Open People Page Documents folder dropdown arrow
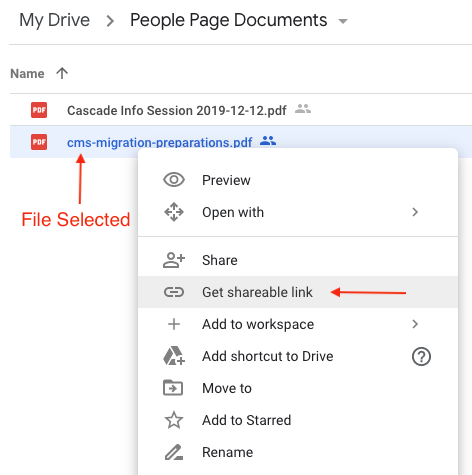 point(343,21)
